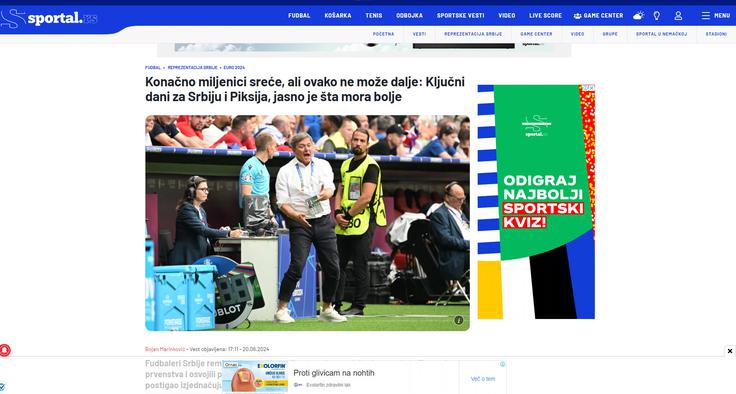Select the VESTI sub-navigation tab
Viewport: 736px width, 394px height.
coord(419,34)
